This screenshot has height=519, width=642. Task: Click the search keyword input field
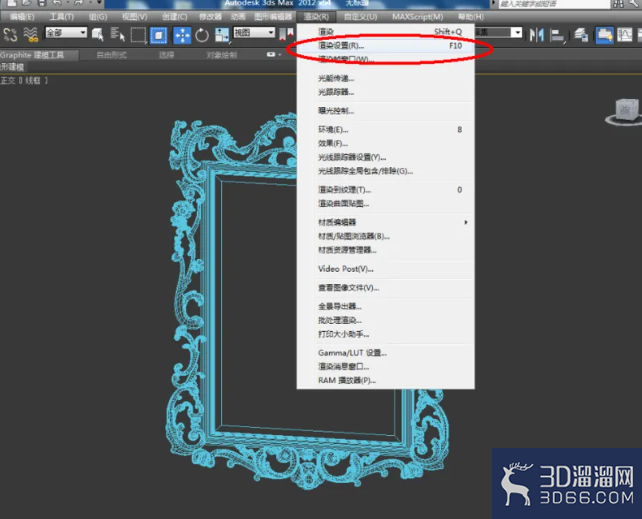pos(554,4)
